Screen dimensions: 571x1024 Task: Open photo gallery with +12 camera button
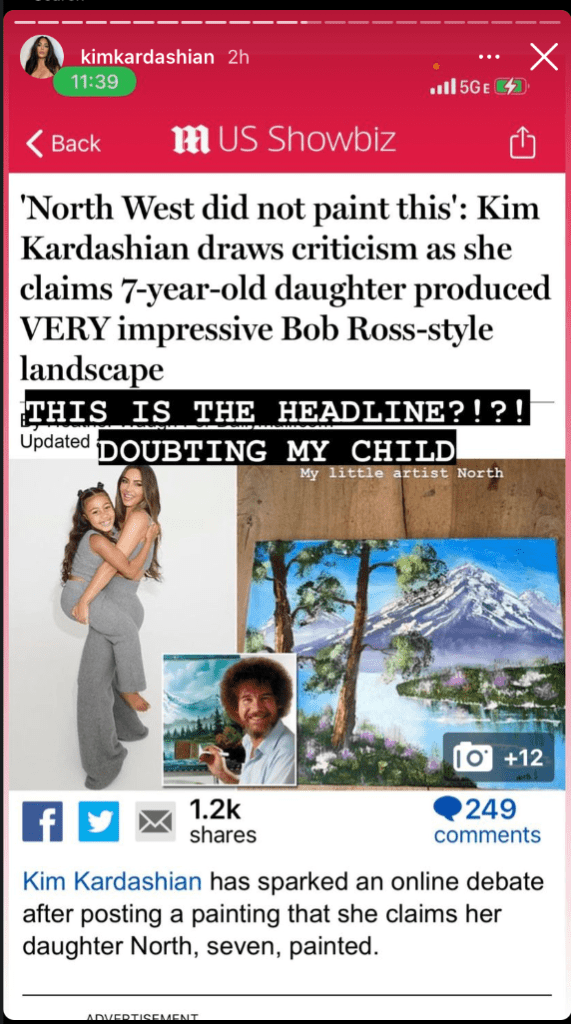(498, 758)
